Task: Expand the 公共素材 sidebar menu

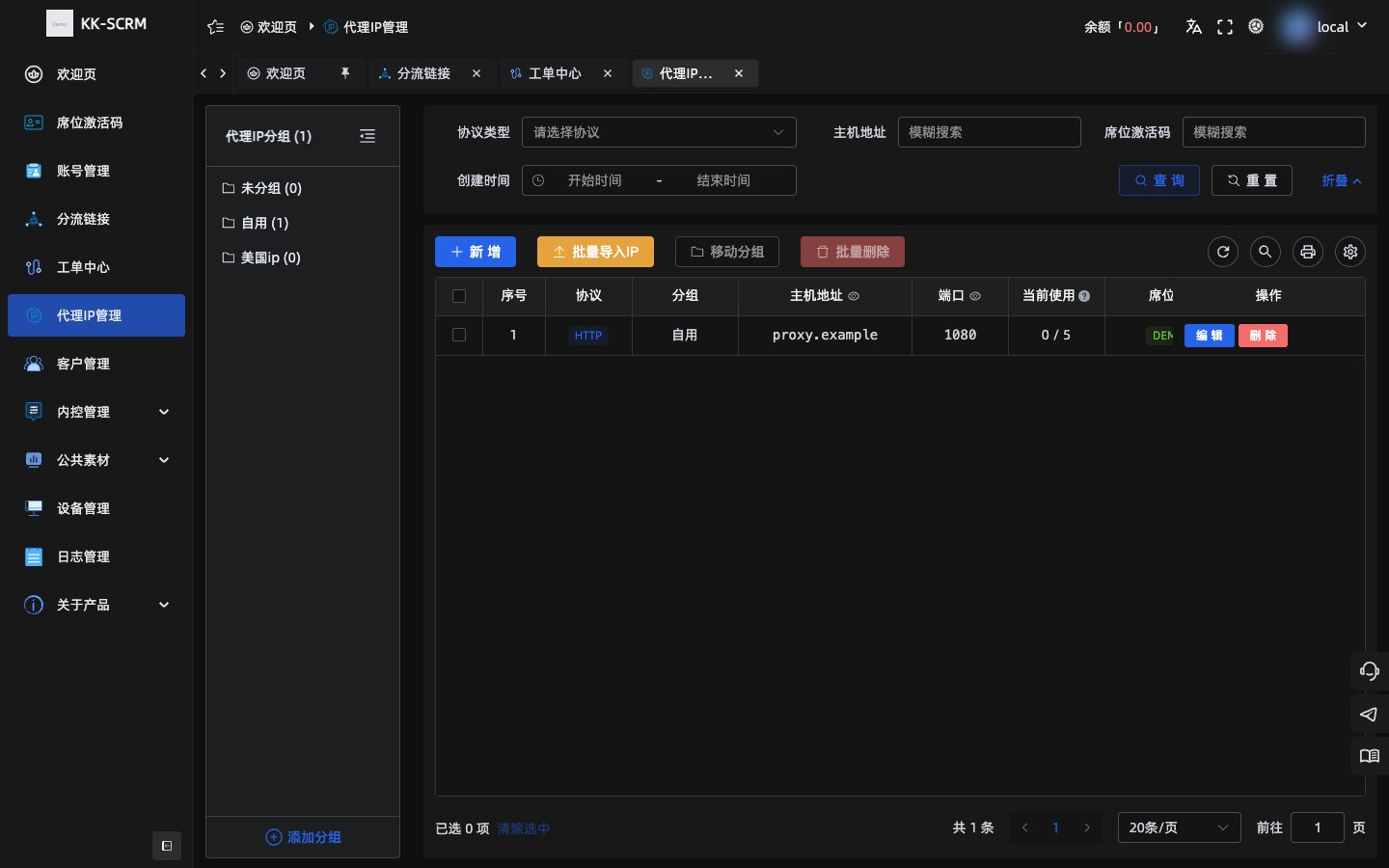Action: (96, 460)
